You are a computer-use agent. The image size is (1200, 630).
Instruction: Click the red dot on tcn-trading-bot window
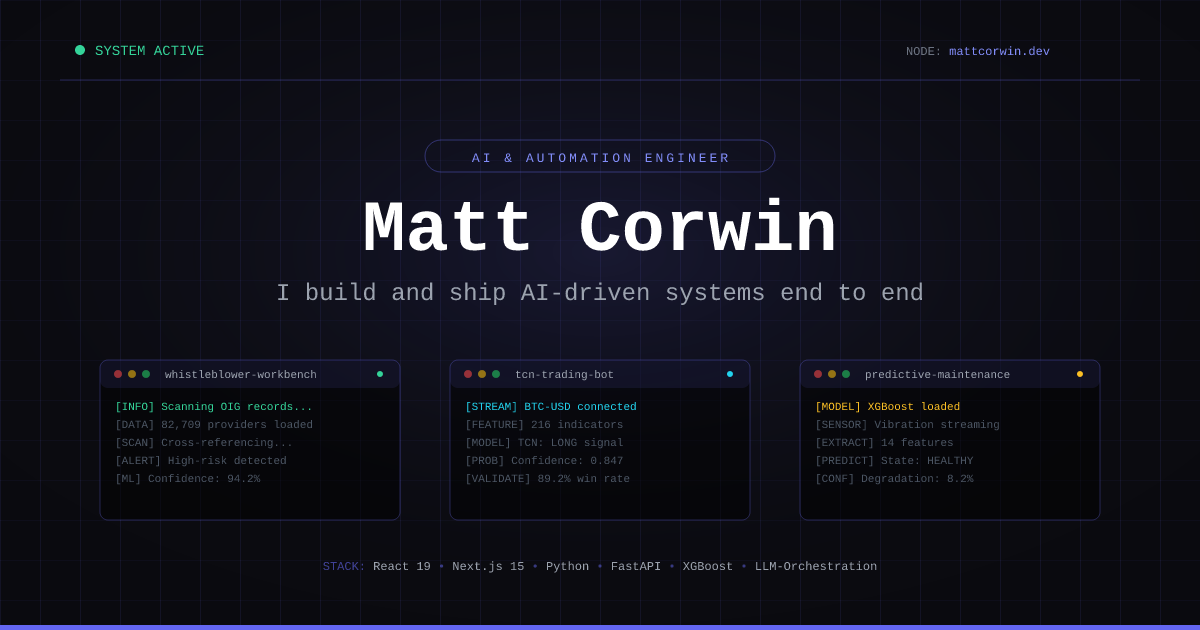click(468, 374)
